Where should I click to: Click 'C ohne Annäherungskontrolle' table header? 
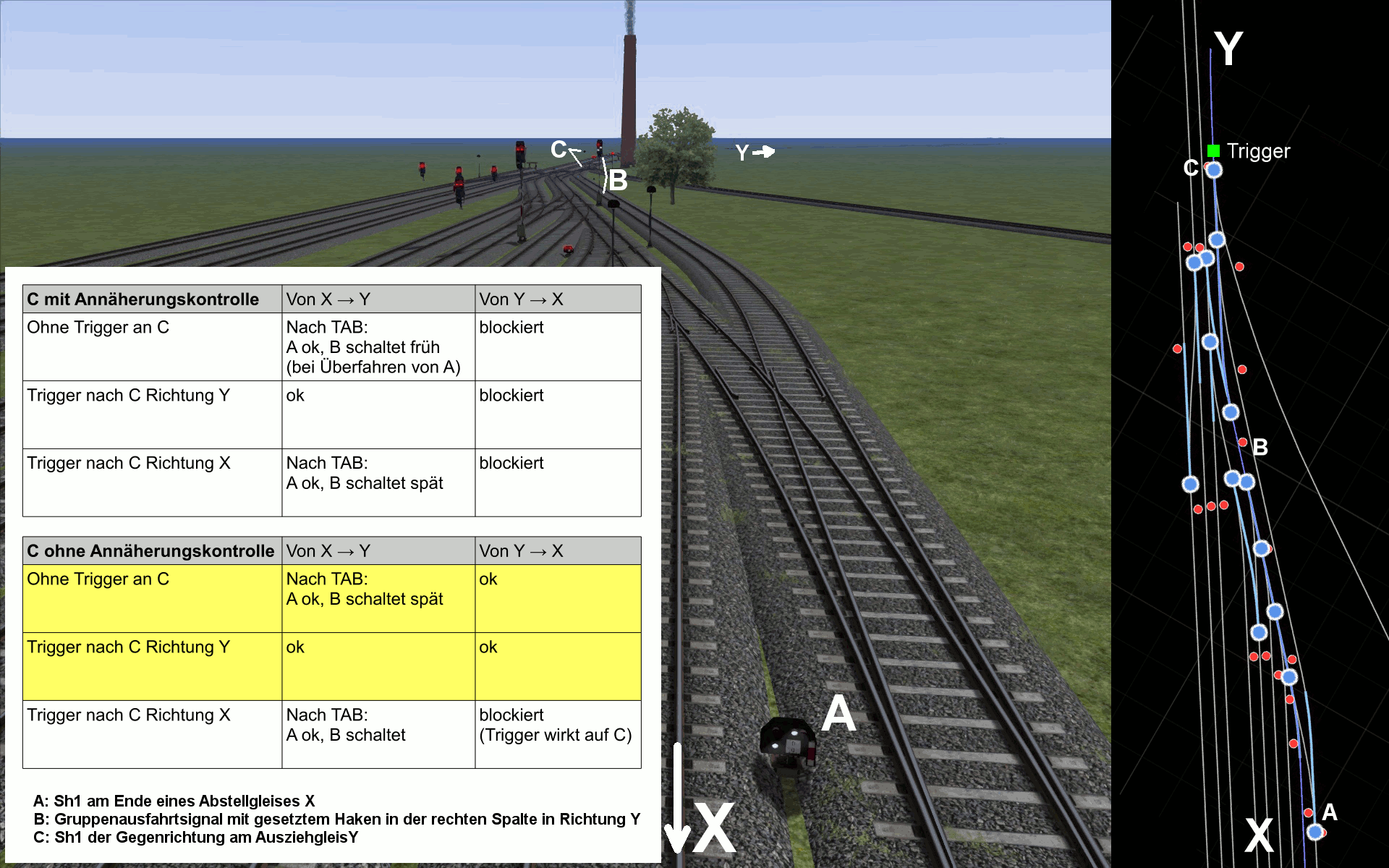(x=152, y=550)
